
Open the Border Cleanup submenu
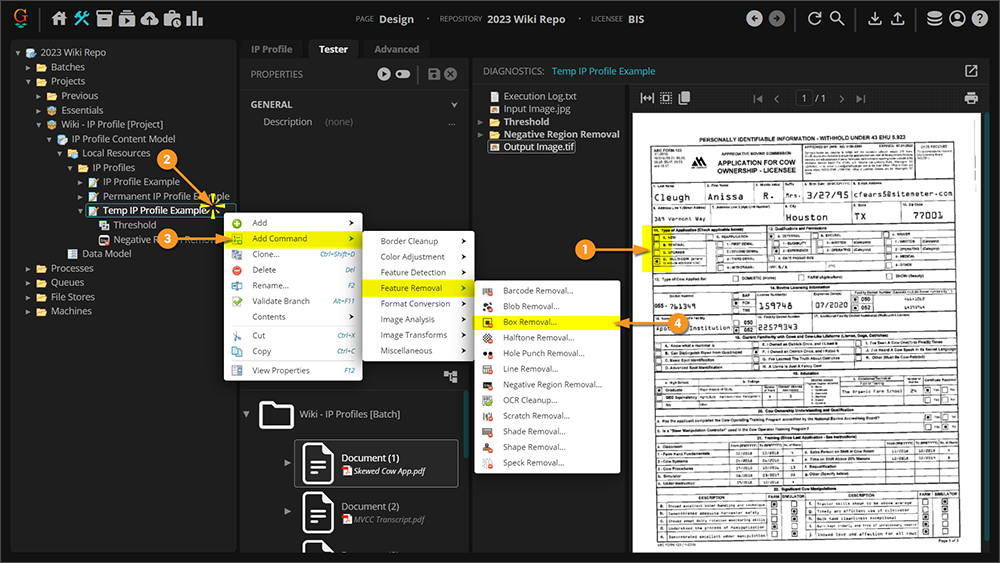coord(418,241)
